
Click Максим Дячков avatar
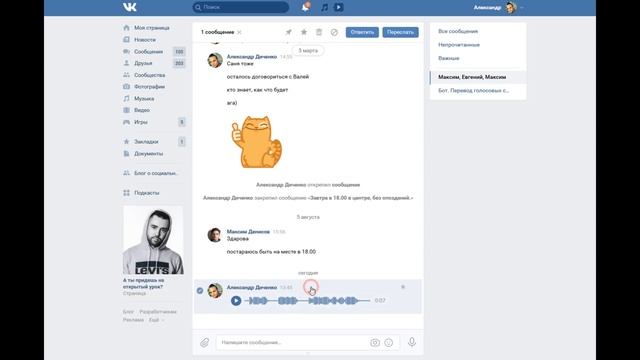point(215,235)
